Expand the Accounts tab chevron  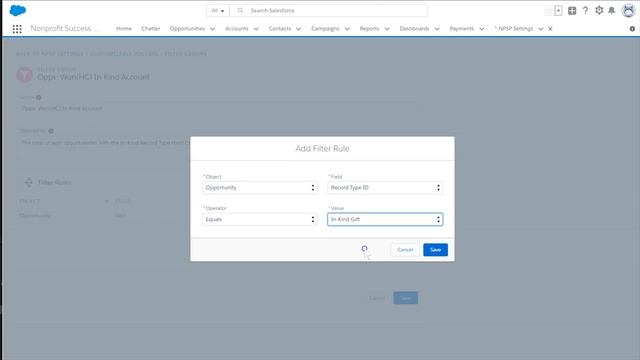coord(256,29)
